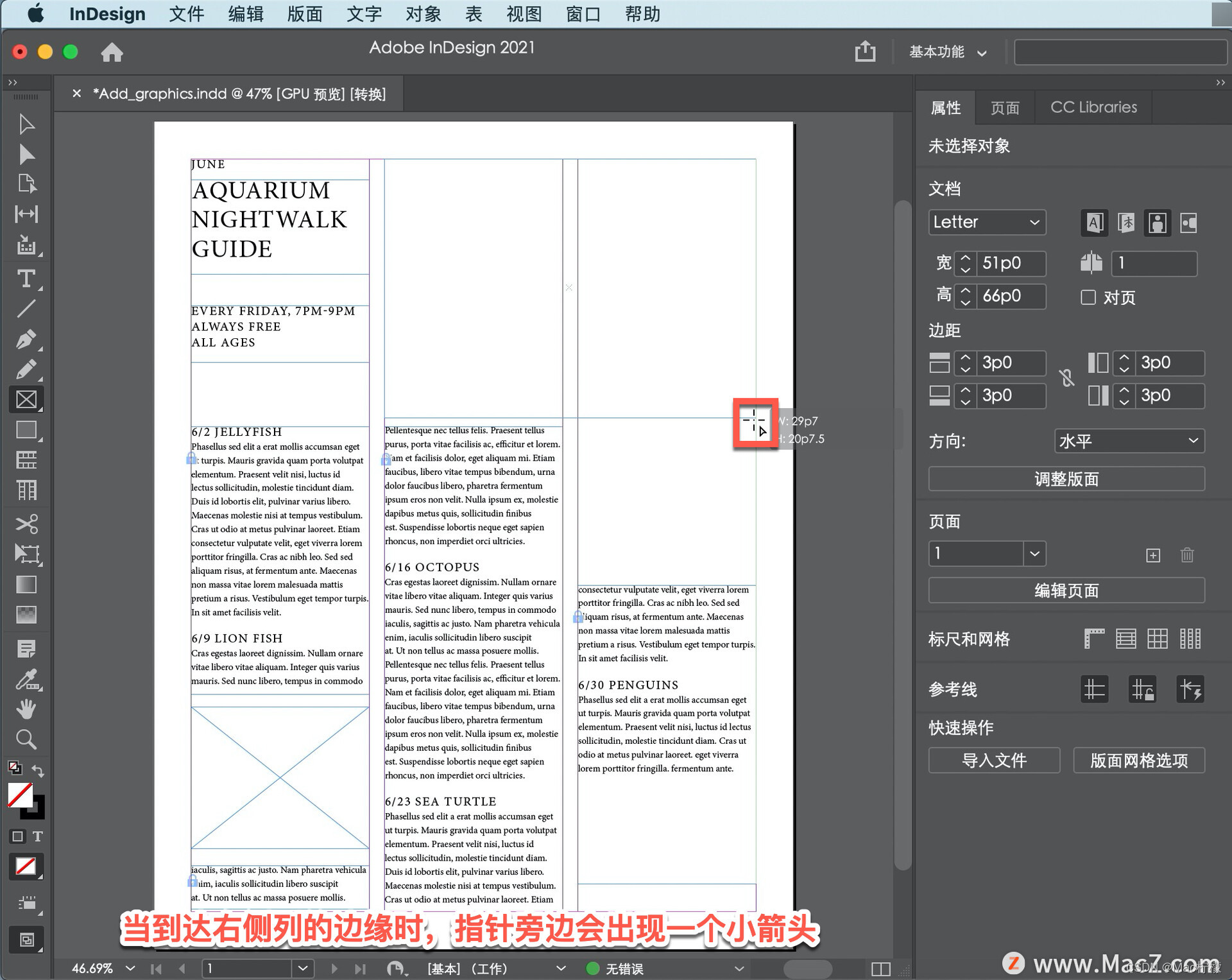Toggle lock guides icon in 参考线

point(1142,690)
